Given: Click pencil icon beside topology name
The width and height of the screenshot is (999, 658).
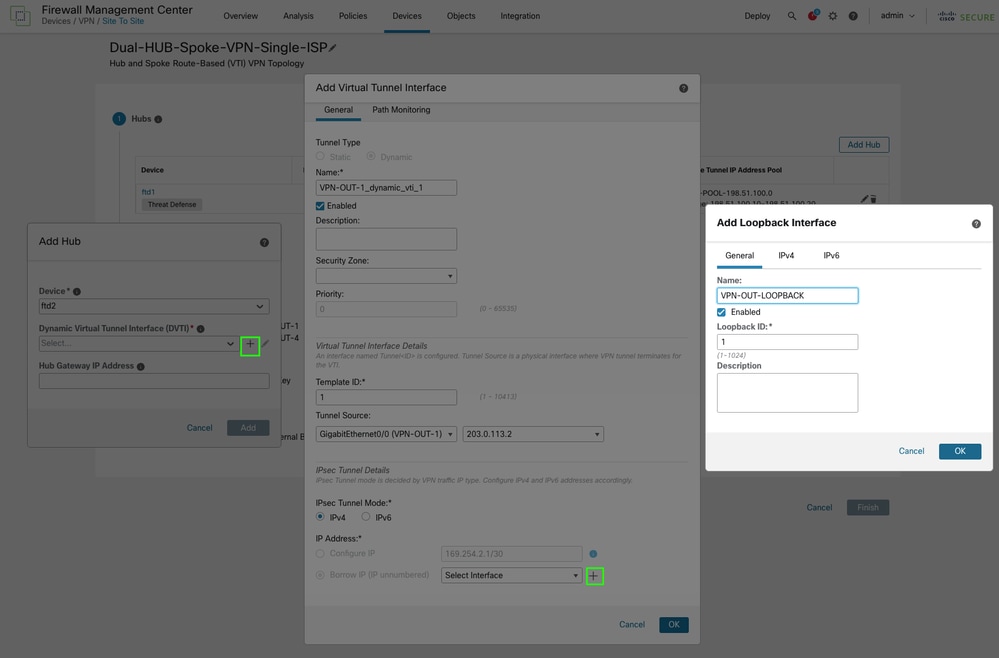Looking at the screenshot, I should (x=333, y=48).
